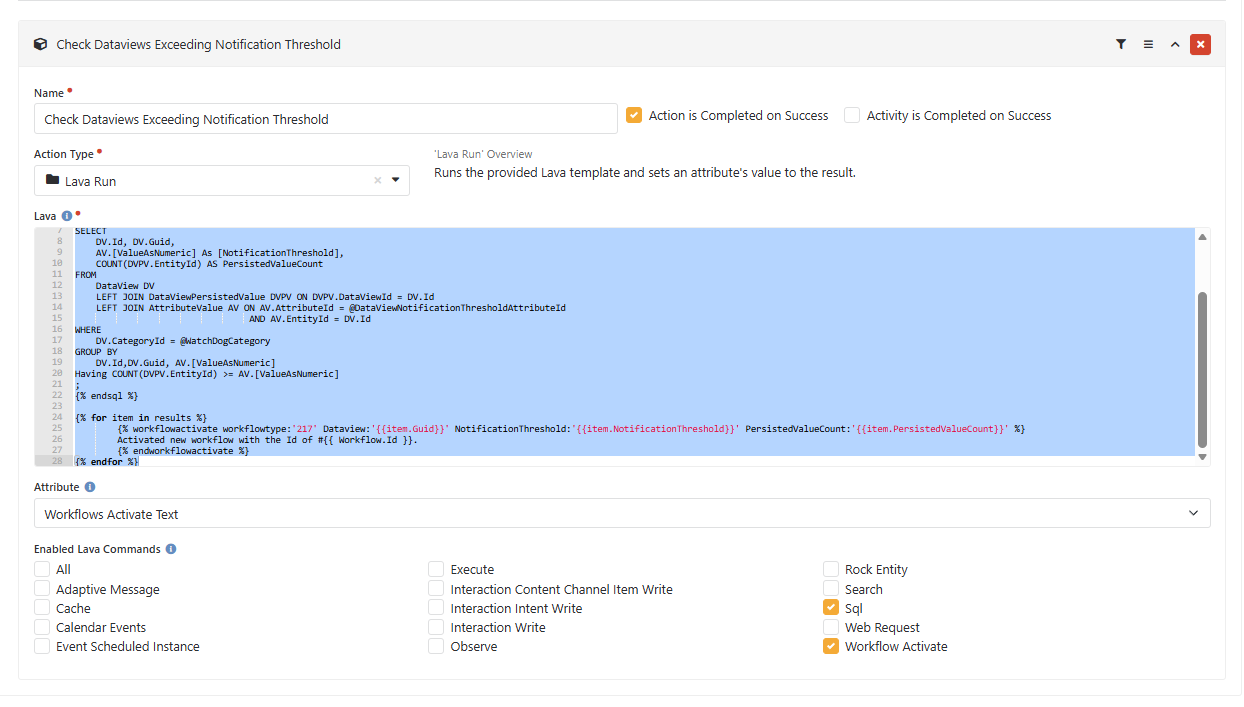Collapse the action panel with the chevron-up icon
Viewport: 1244px width, 707px height.
(x=1175, y=44)
